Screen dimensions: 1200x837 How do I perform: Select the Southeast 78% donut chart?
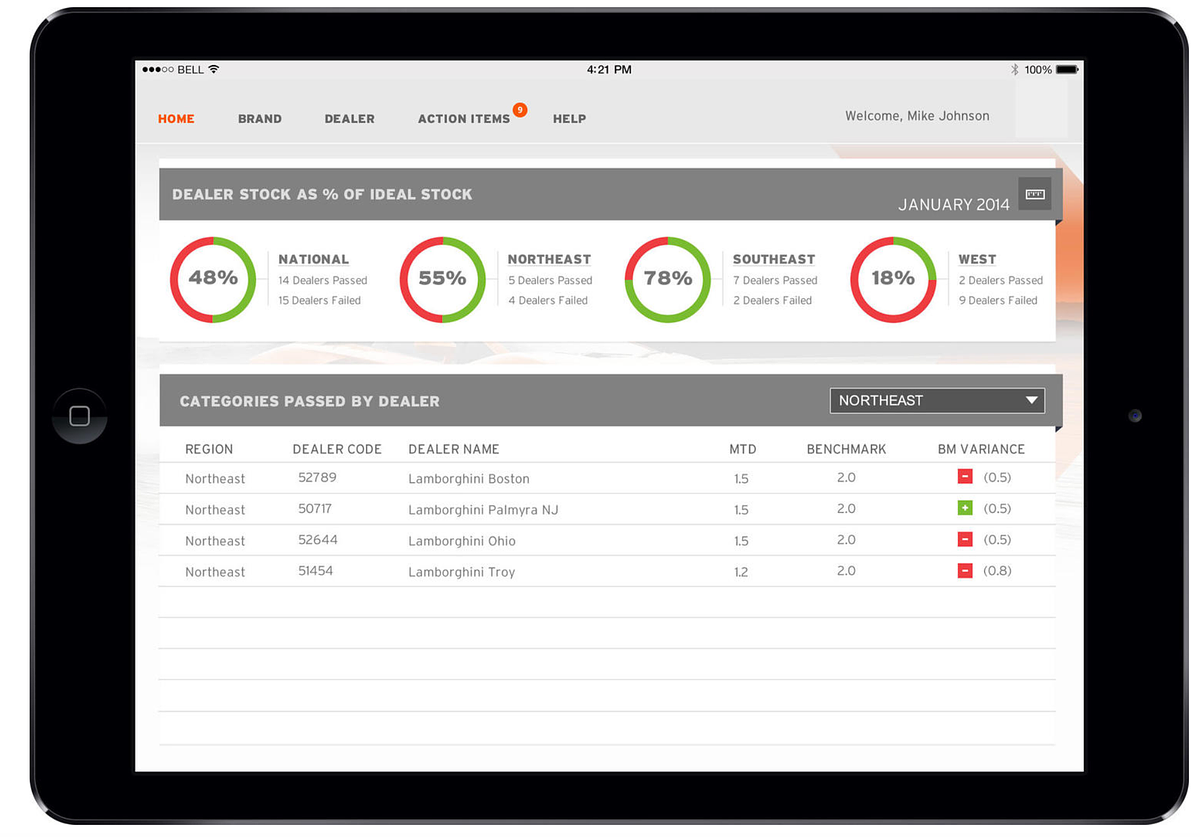667,279
